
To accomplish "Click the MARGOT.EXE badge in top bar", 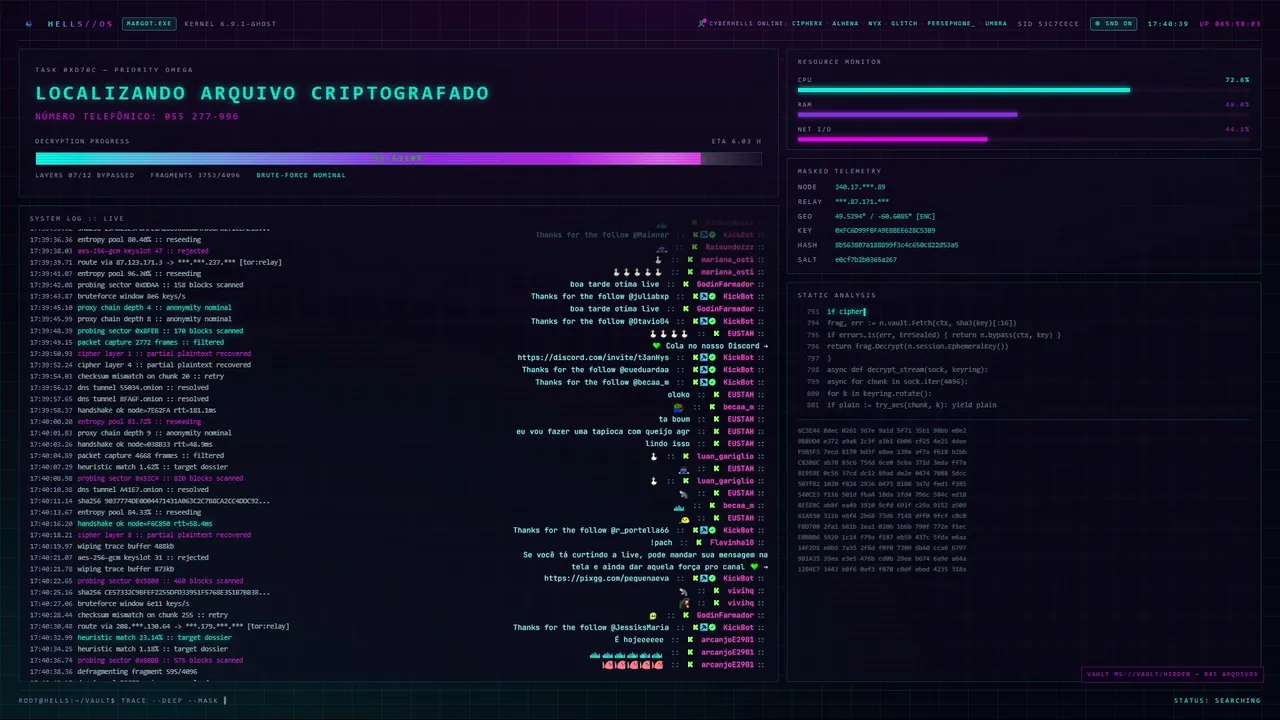I will coord(147,23).
